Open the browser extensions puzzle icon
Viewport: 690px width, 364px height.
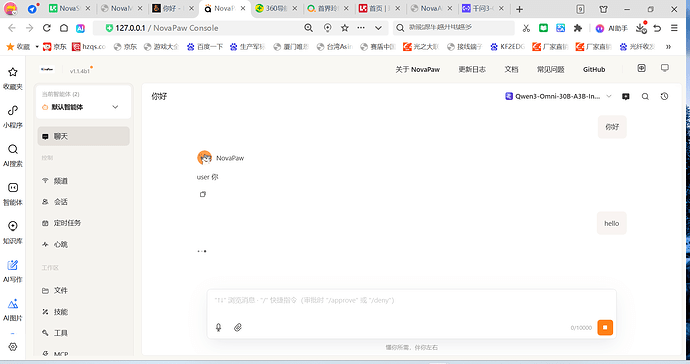[578, 28]
